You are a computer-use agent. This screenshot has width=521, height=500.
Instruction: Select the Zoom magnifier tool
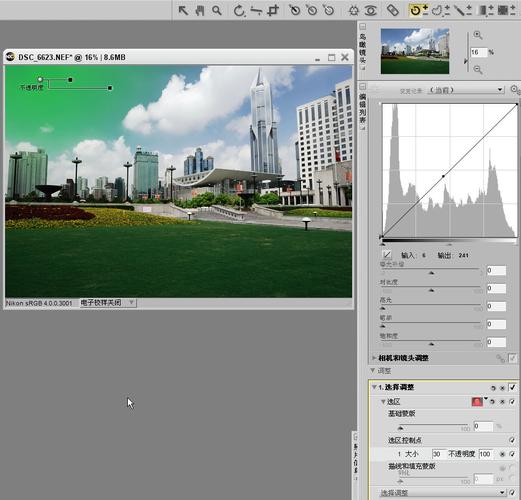217,11
